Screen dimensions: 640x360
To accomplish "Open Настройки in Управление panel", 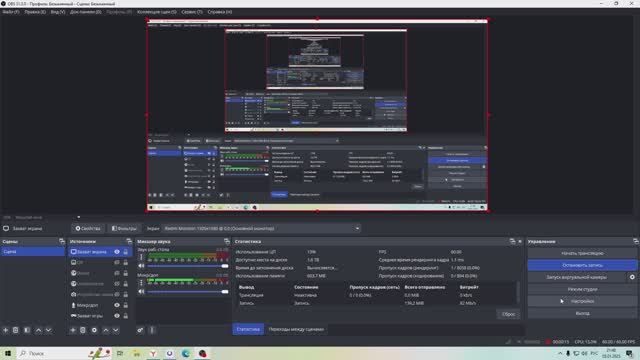I will [582, 301].
